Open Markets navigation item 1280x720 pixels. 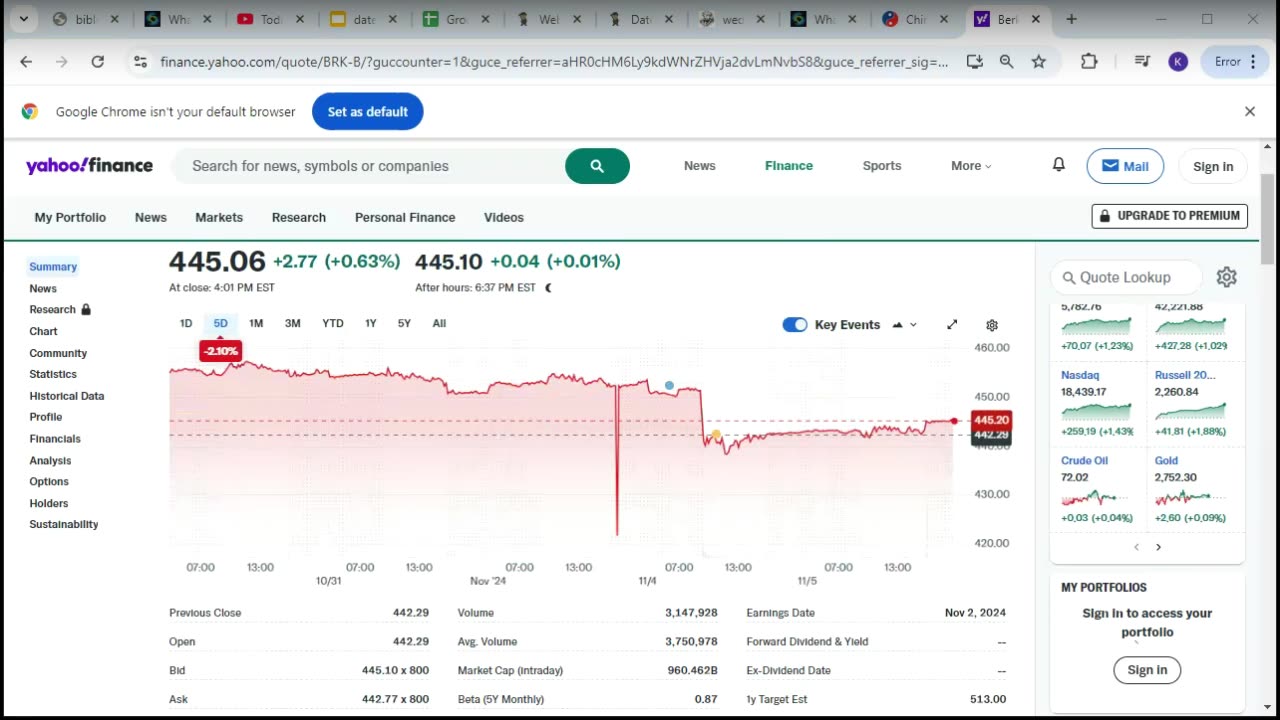[x=219, y=217]
